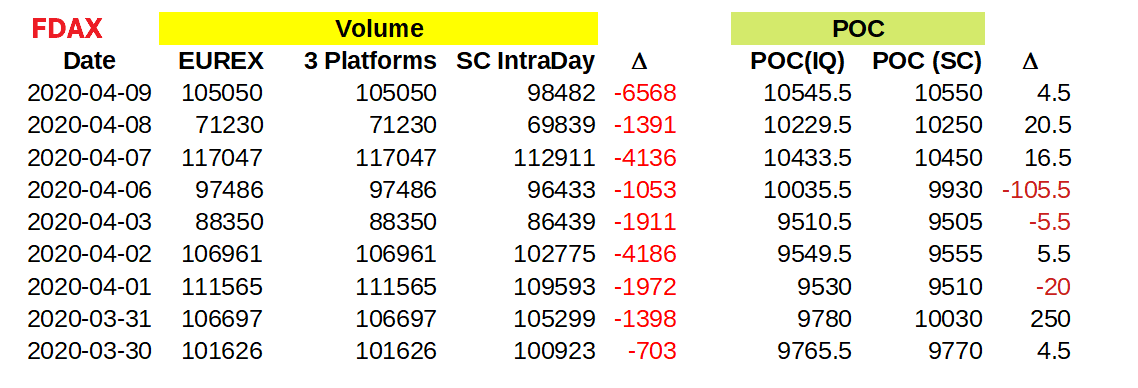Click the 2020-03-30 date cell
This screenshot has width=1138, height=388.
coord(89,351)
